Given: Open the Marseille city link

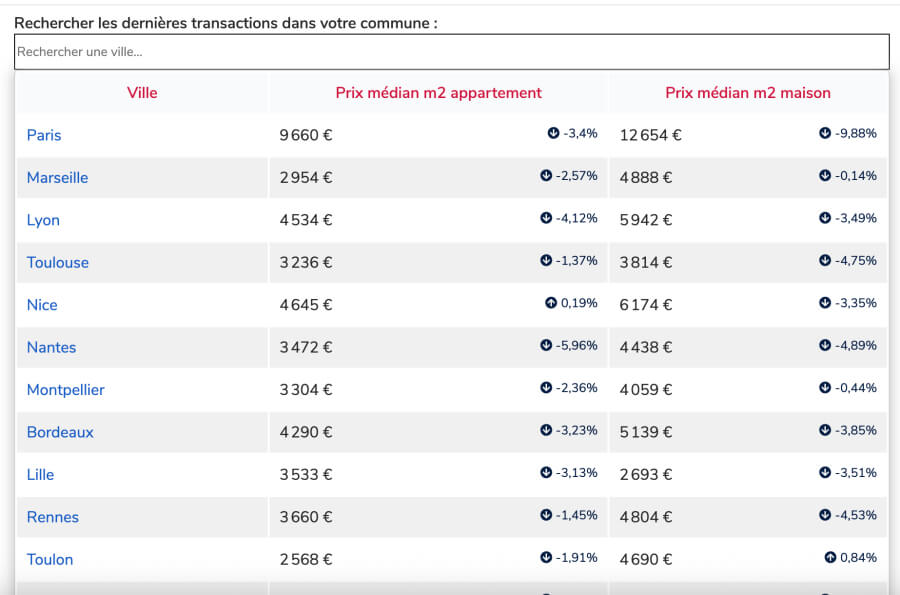Looking at the screenshot, I should 57,178.
